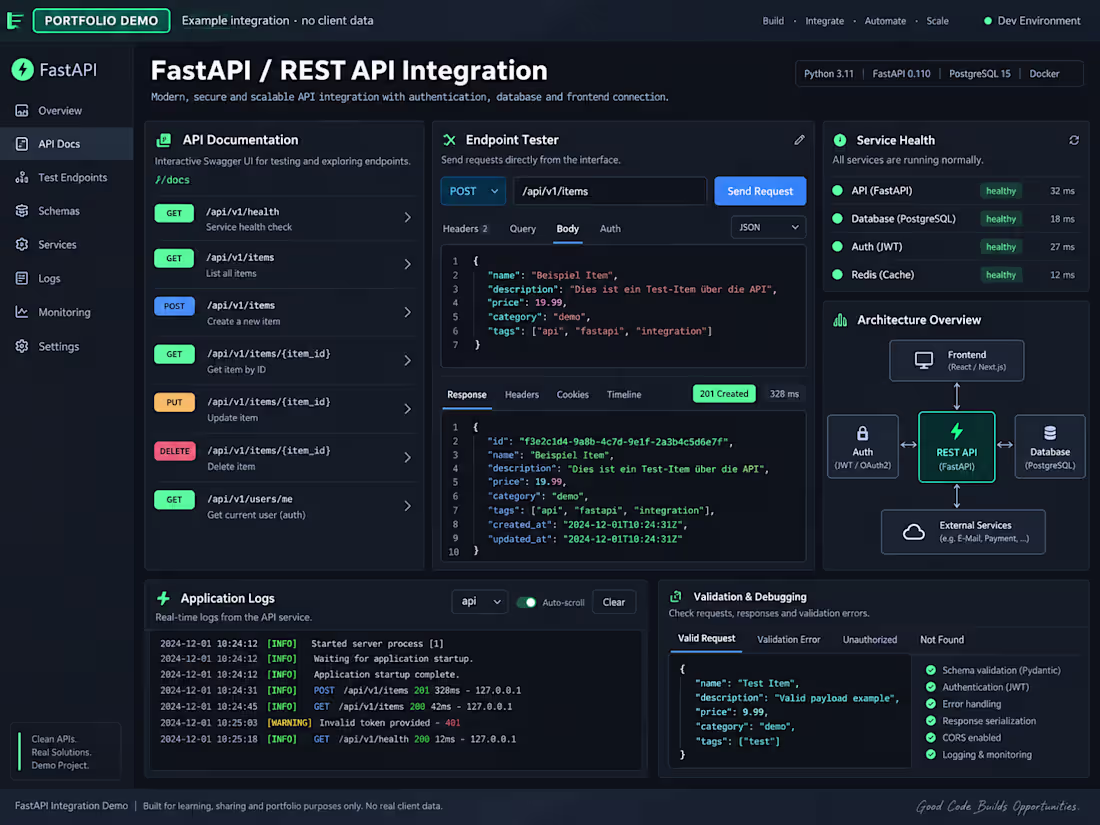
Task: Click the FastAPI lightning logo in sidebar
Action: pos(22,69)
